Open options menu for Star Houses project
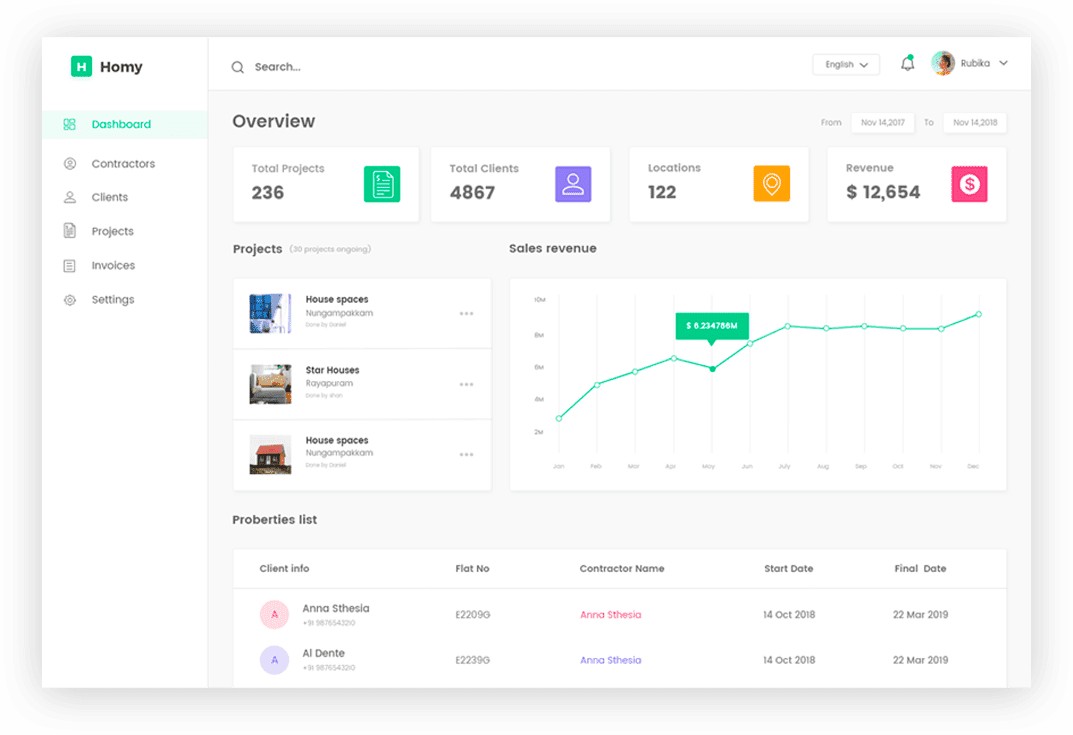Screen dimensions: 1073x735 [466, 384]
